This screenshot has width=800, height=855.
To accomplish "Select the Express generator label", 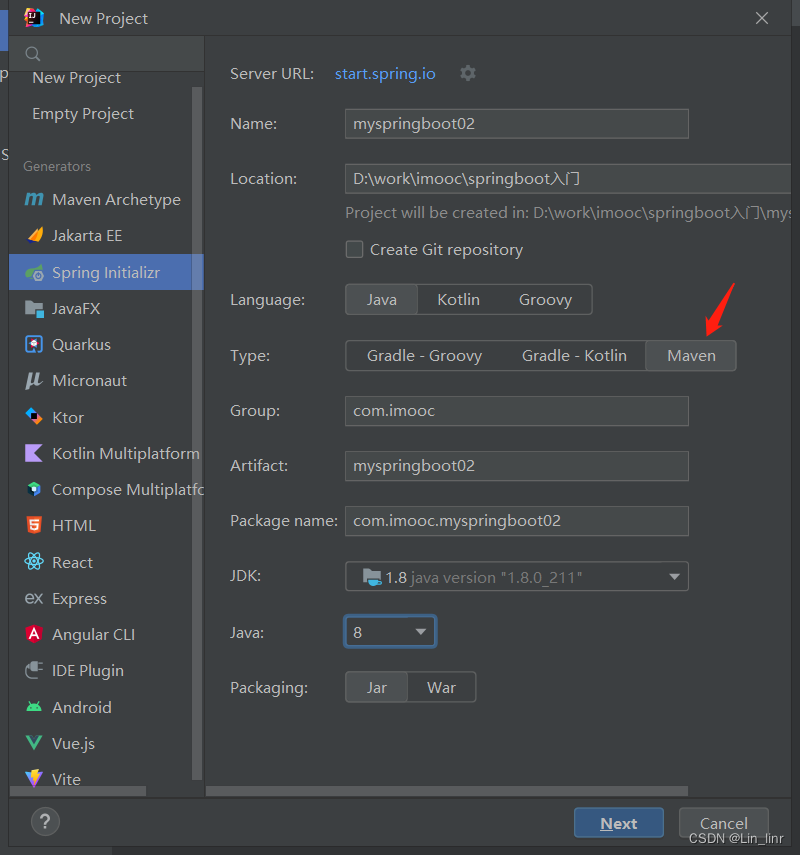I will coord(79,599).
